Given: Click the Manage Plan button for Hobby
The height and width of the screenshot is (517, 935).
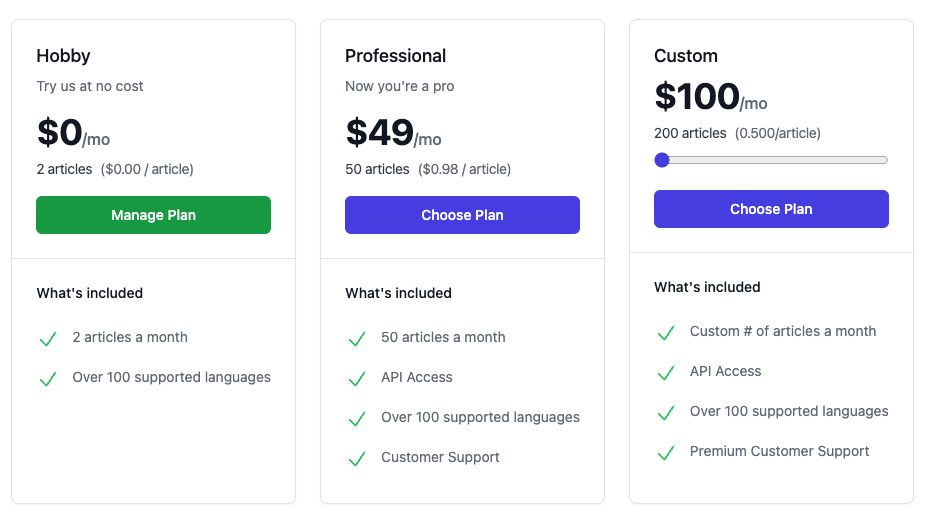Looking at the screenshot, I should tap(153, 215).
